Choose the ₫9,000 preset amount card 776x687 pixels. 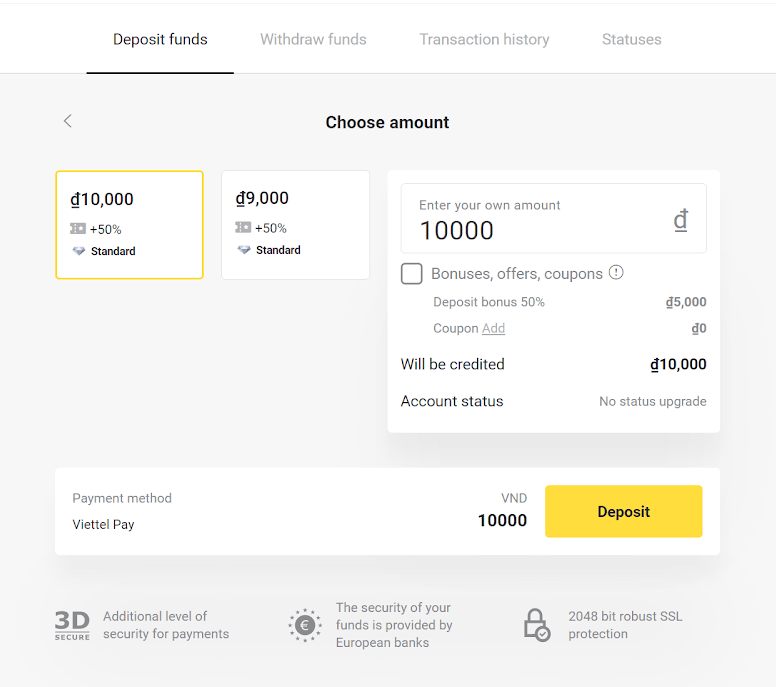(295, 225)
